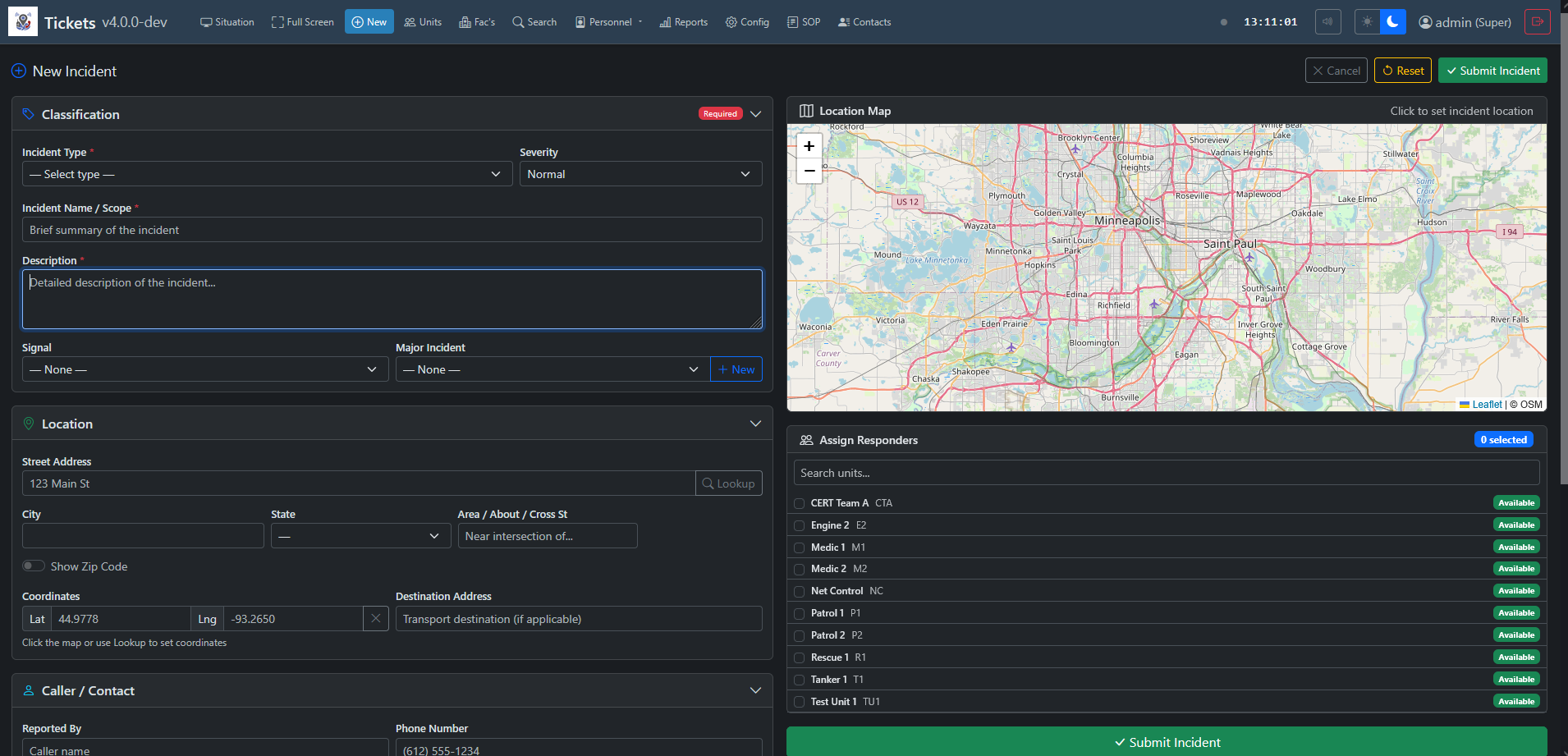Go to the Reports page
This screenshot has height=756, width=1568.
[x=683, y=22]
